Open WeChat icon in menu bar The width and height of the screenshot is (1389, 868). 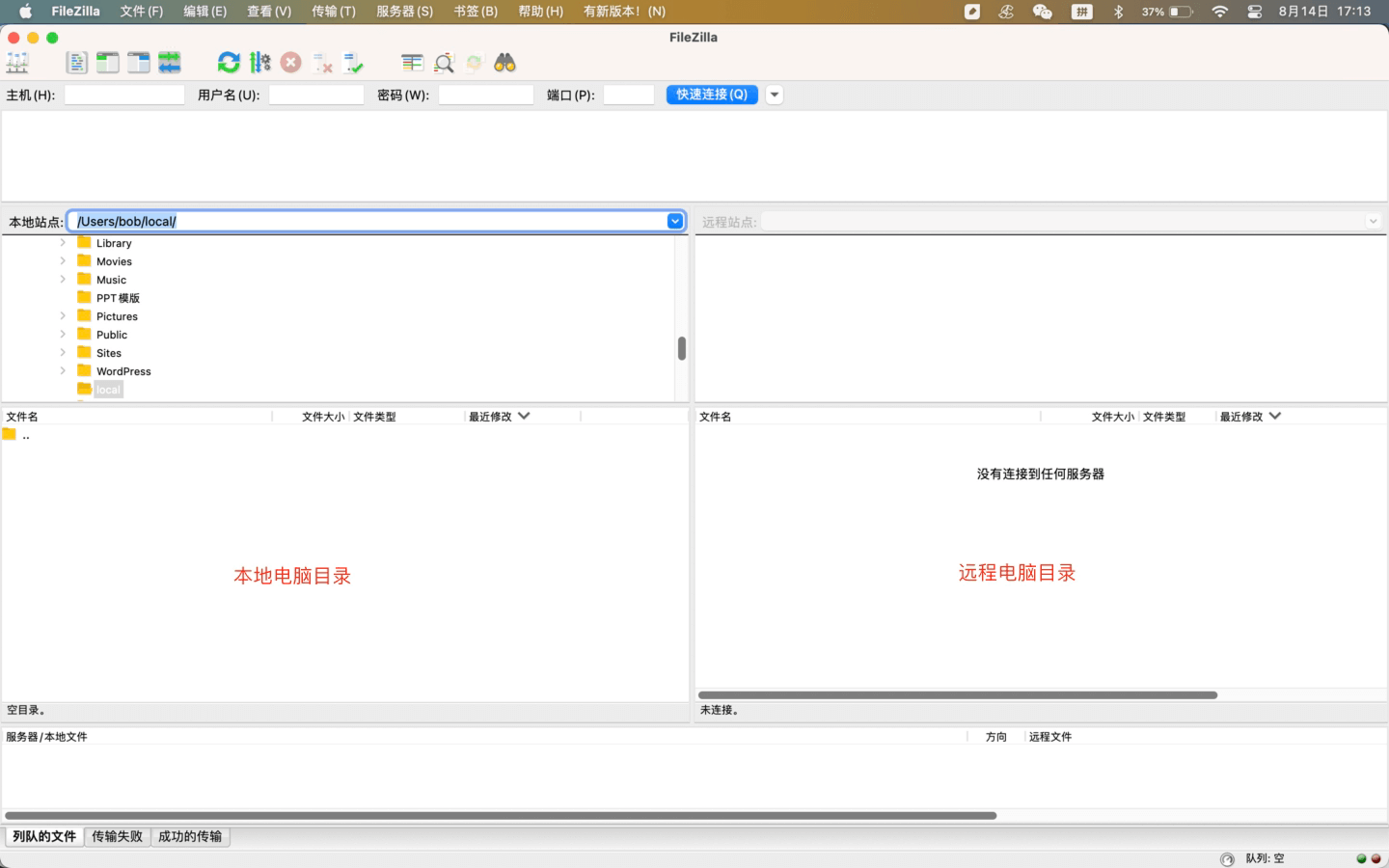[1042, 12]
